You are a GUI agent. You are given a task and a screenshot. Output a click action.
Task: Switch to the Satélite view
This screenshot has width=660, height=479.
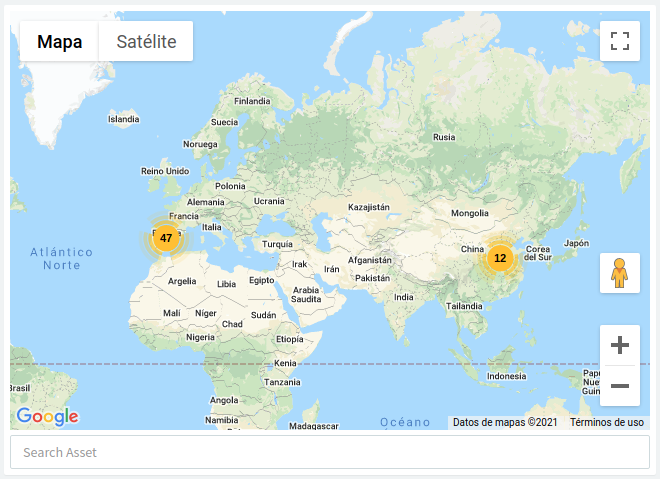point(146,42)
